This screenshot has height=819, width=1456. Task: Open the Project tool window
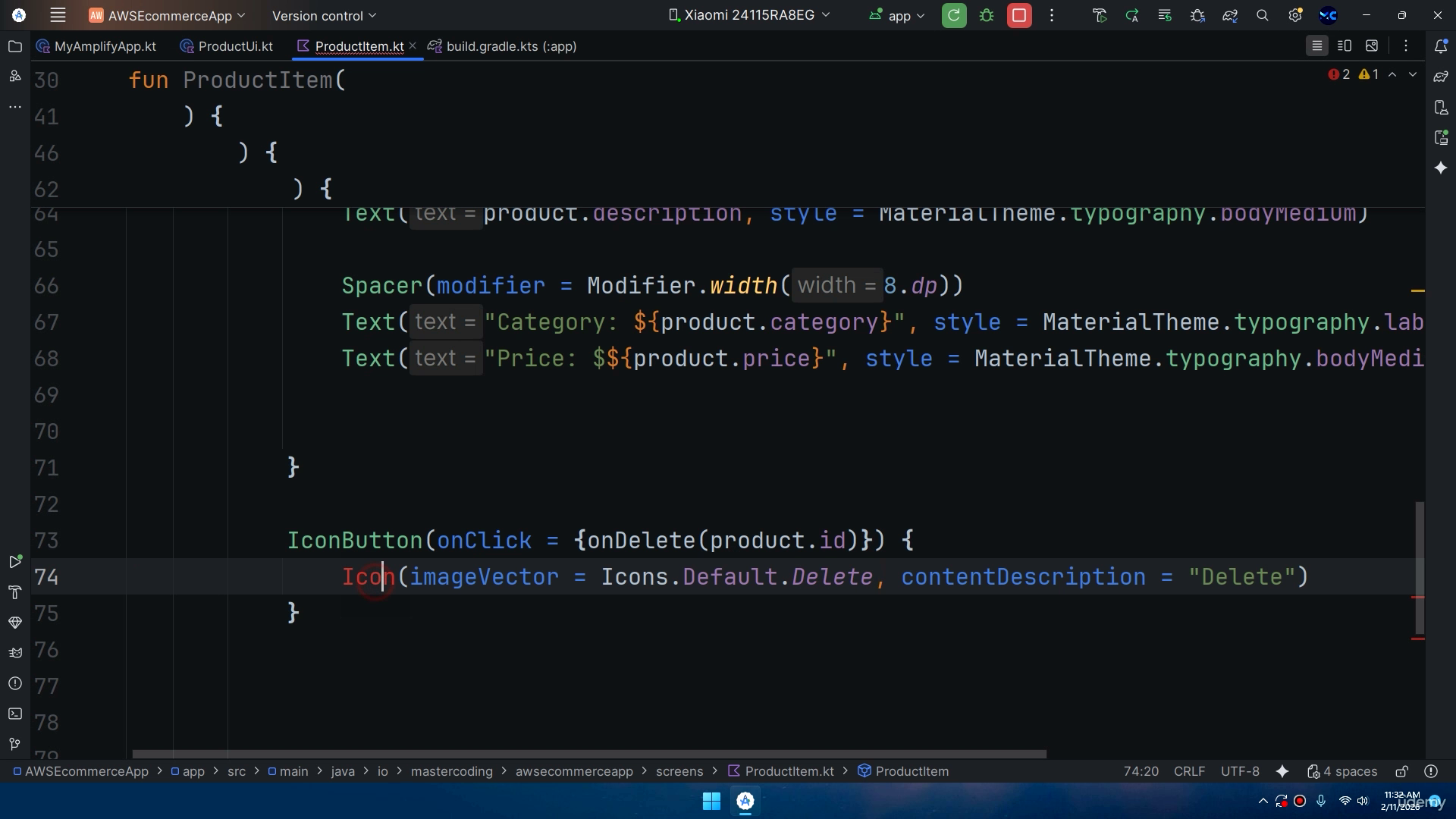pos(14,46)
